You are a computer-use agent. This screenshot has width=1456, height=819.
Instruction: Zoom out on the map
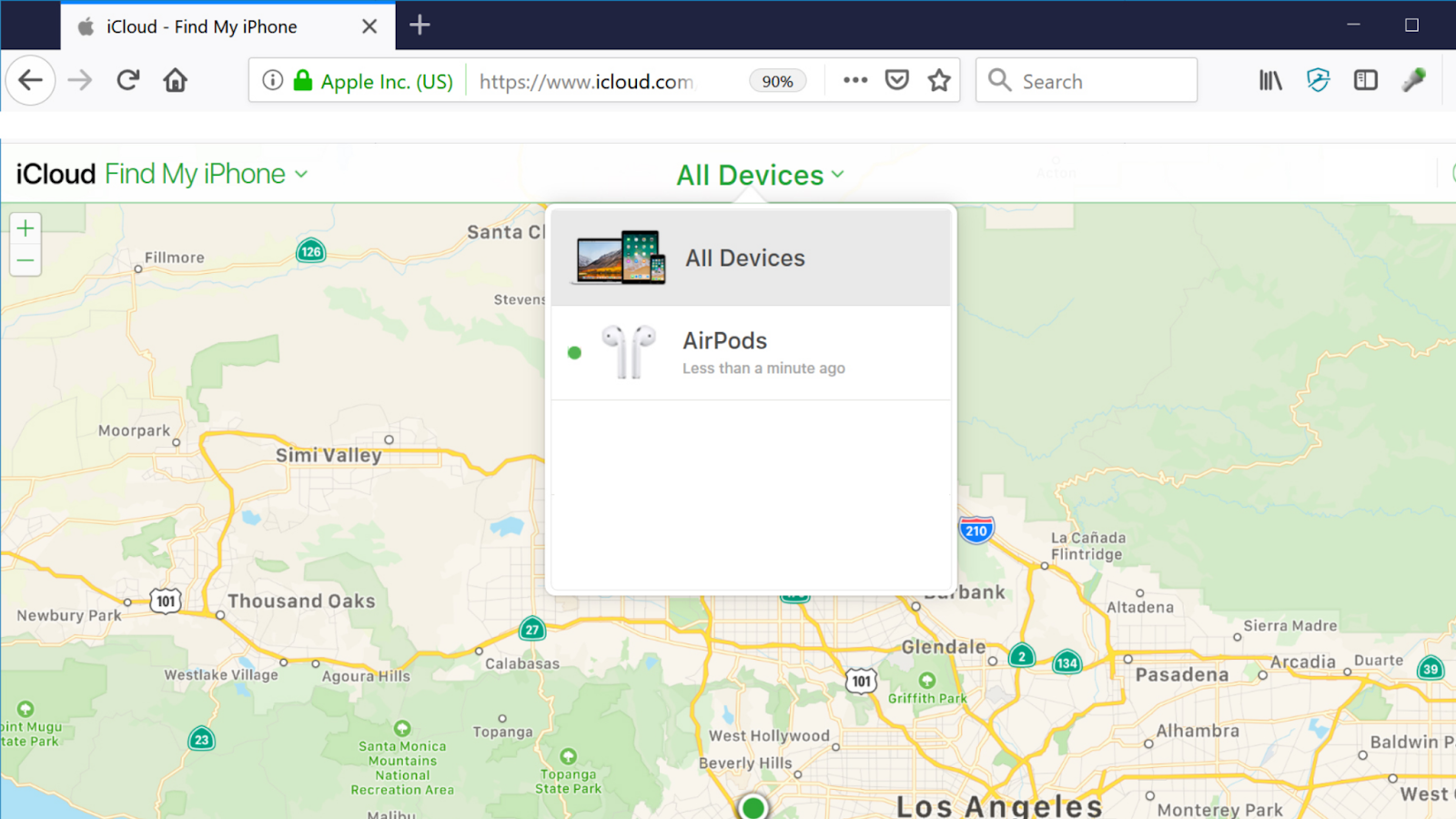25,260
